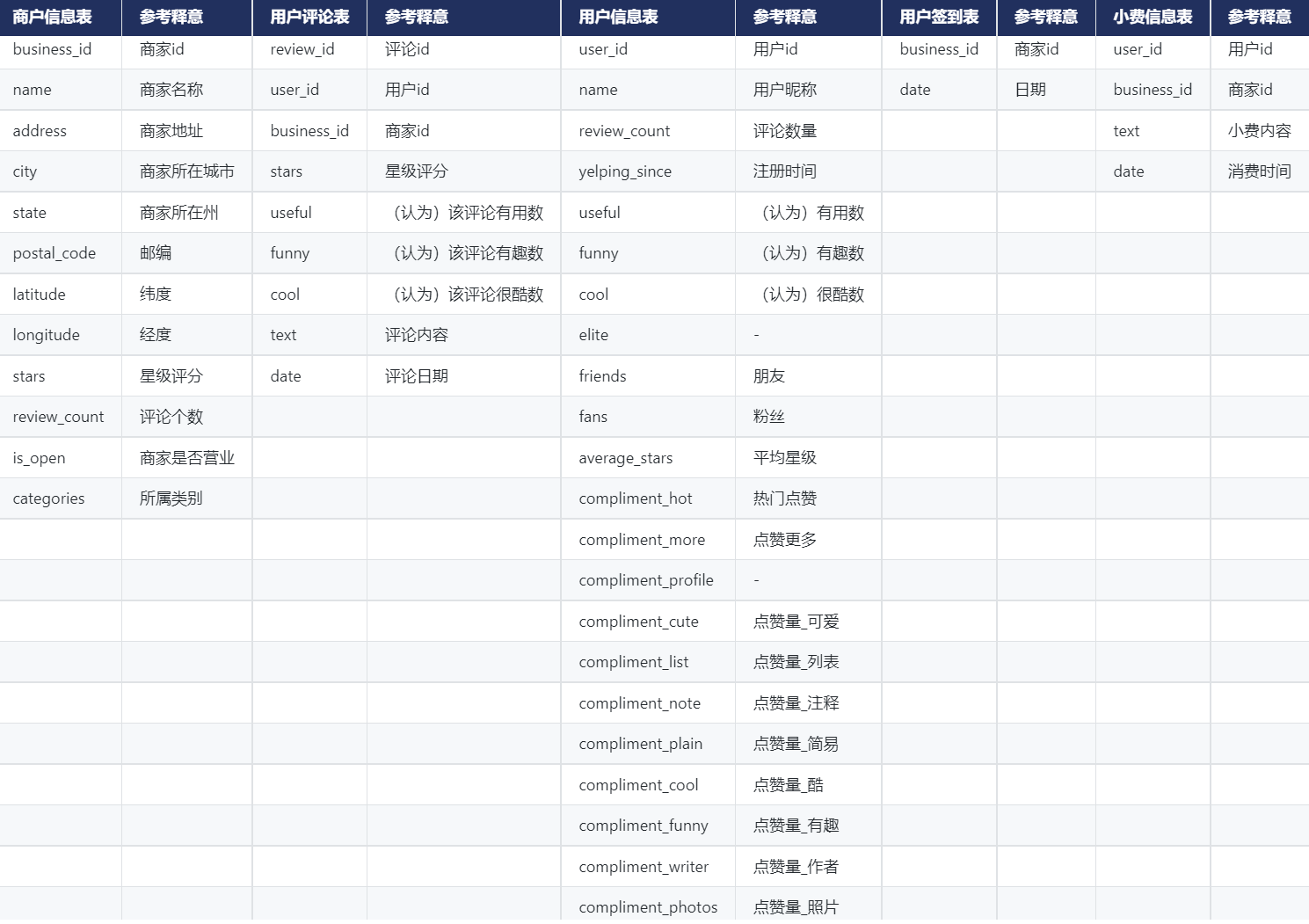Image resolution: width=1309 pixels, height=924 pixels.
Task: Click the yelping_since field cell
Action: tap(648, 171)
